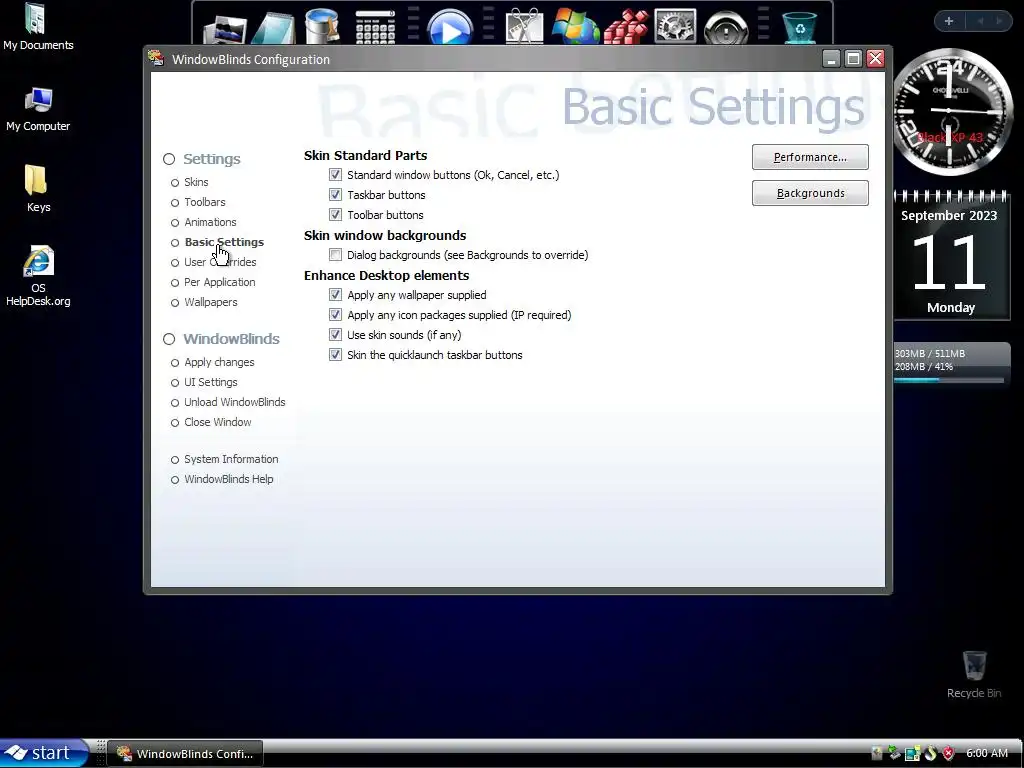1024x768 pixels.
Task: Select the Settings heading radio circle
Action: 169,159
